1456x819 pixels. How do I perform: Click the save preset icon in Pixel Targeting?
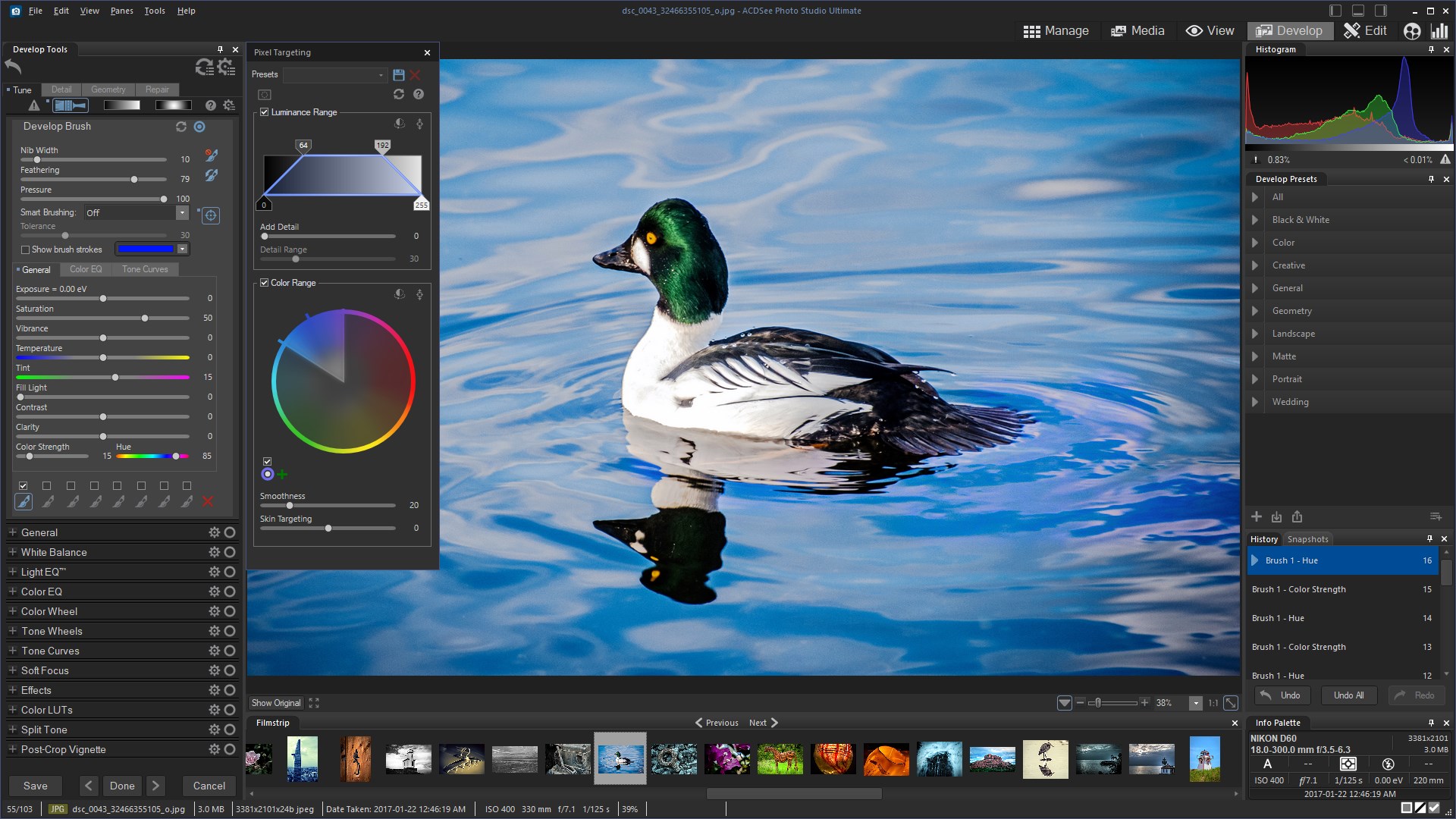click(x=399, y=74)
